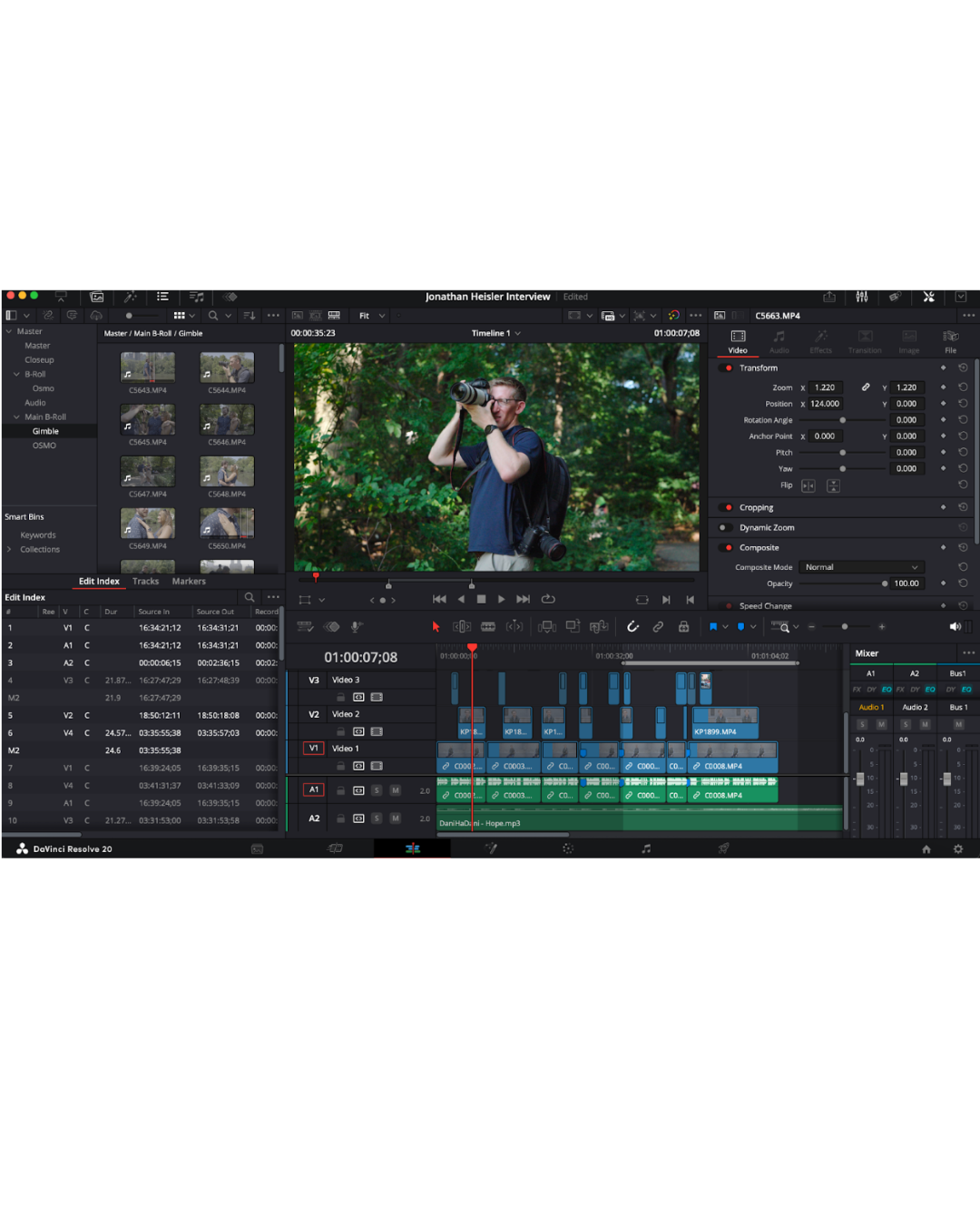Select the normal edit mode arrow tool

(436, 626)
